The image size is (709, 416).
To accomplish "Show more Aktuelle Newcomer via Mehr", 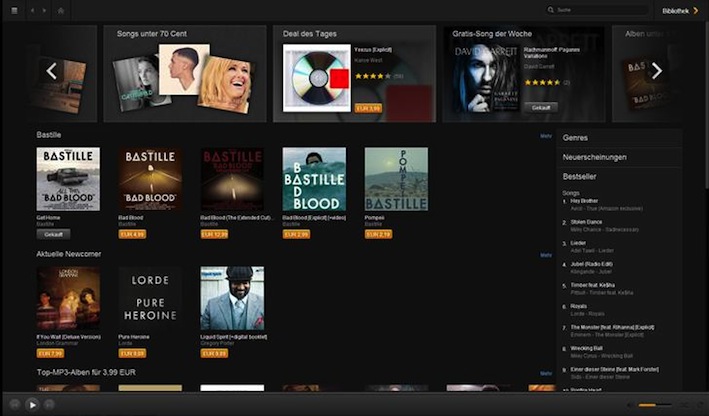I will pos(546,255).
